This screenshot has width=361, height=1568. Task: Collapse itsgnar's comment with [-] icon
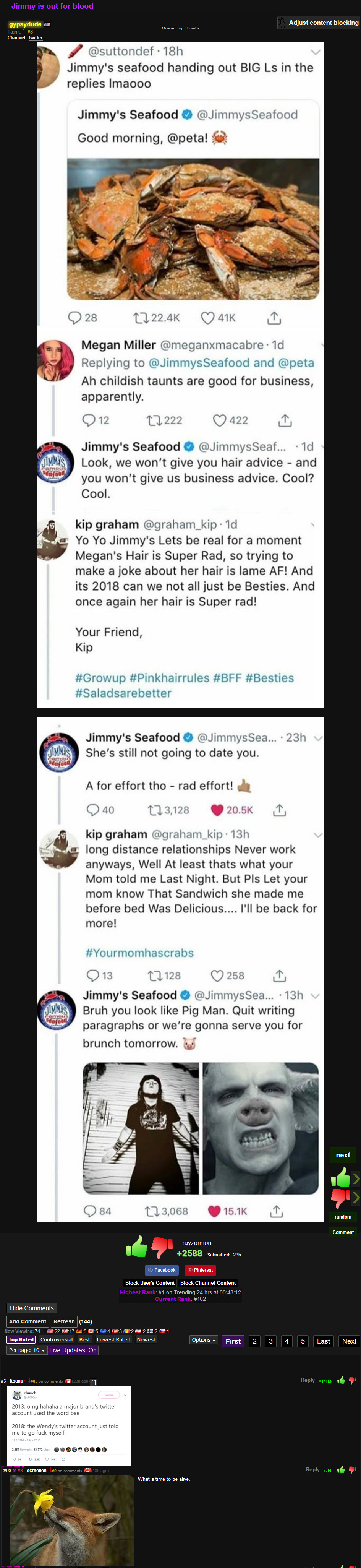pos(94,1382)
